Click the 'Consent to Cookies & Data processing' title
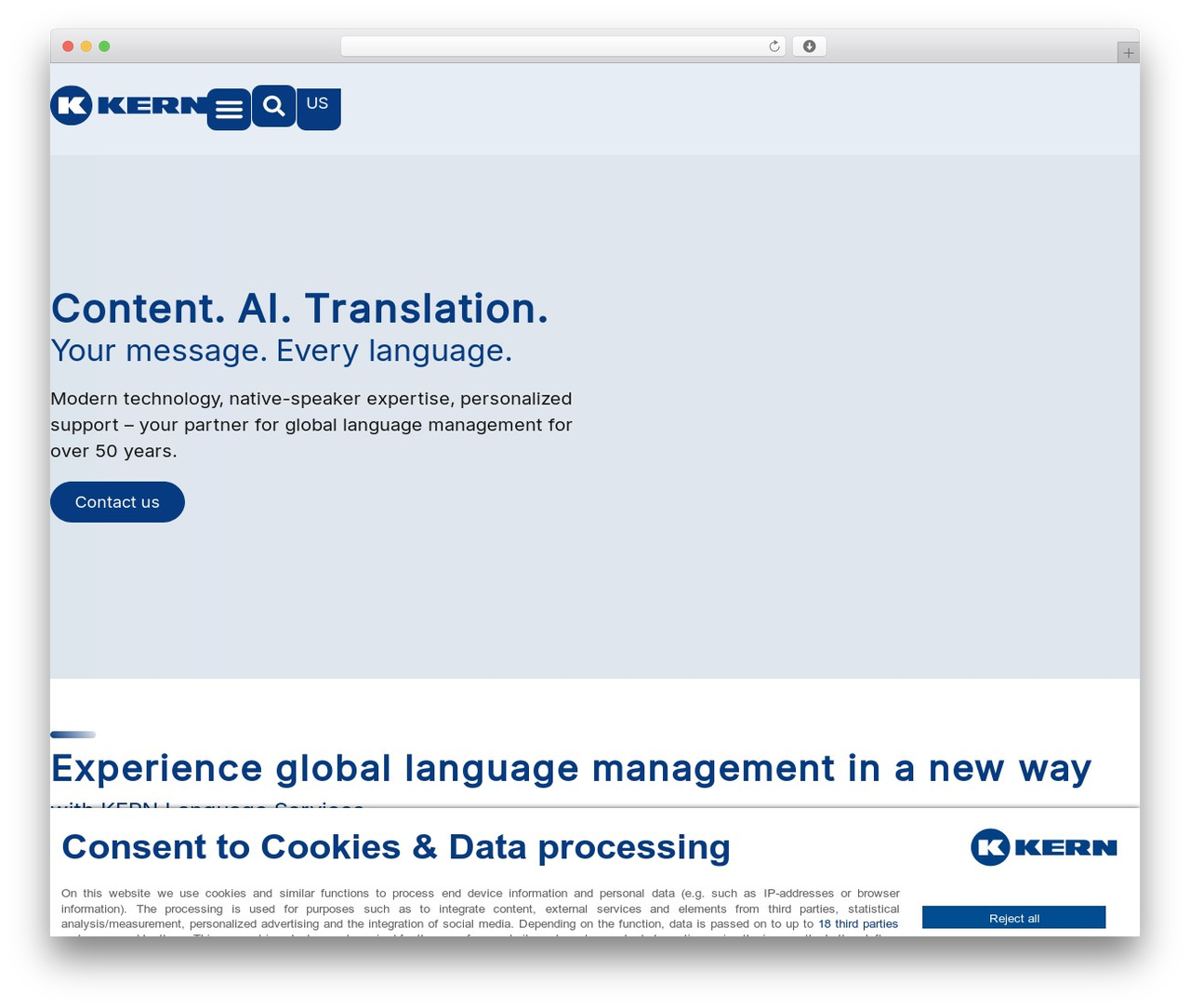This screenshot has height=1008, width=1190. tap(396, 847)
